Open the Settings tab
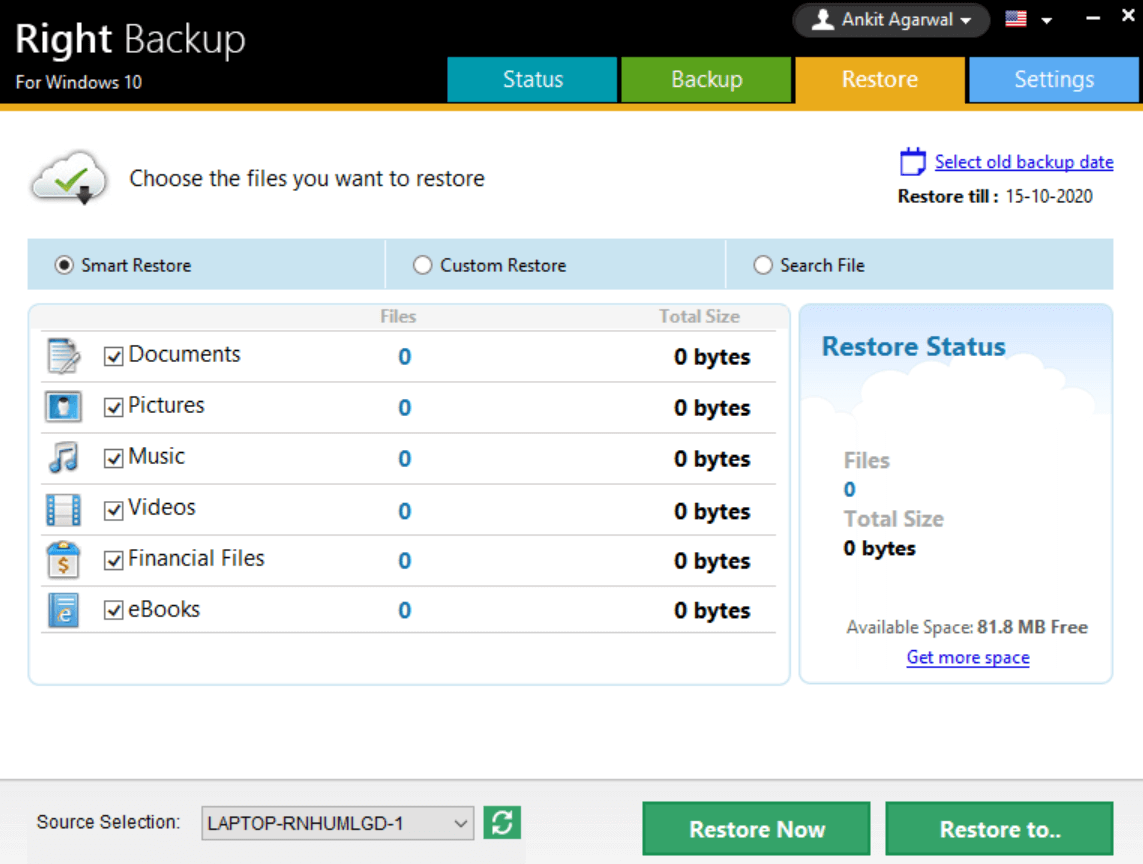Image resolution: width=1143 pixels, height=864 pixels. pos(1053,80)
